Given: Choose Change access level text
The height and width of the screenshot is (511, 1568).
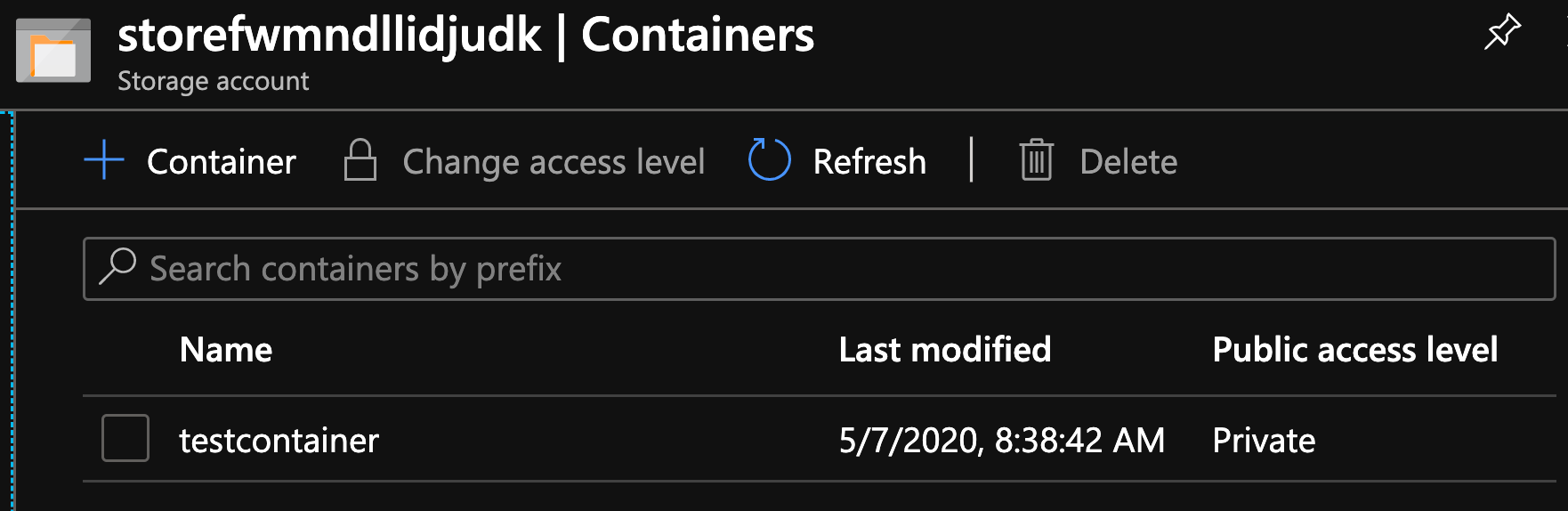Looking at the screenshot, I should coord(554,162).
